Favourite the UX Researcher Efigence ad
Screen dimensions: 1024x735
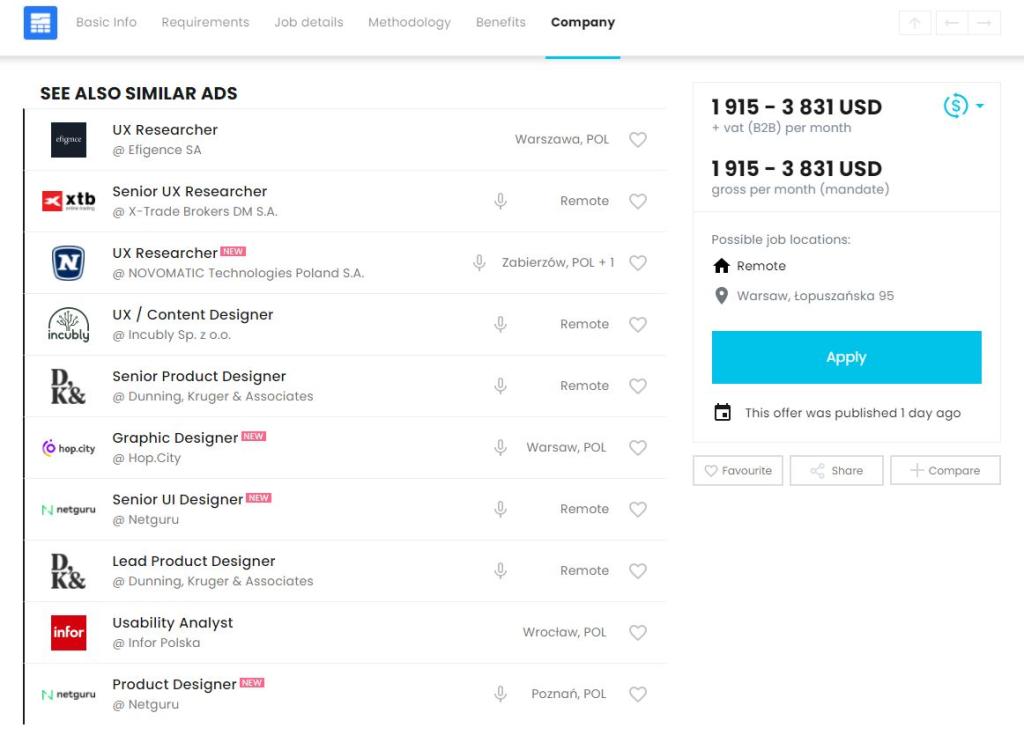coord(638,140)
